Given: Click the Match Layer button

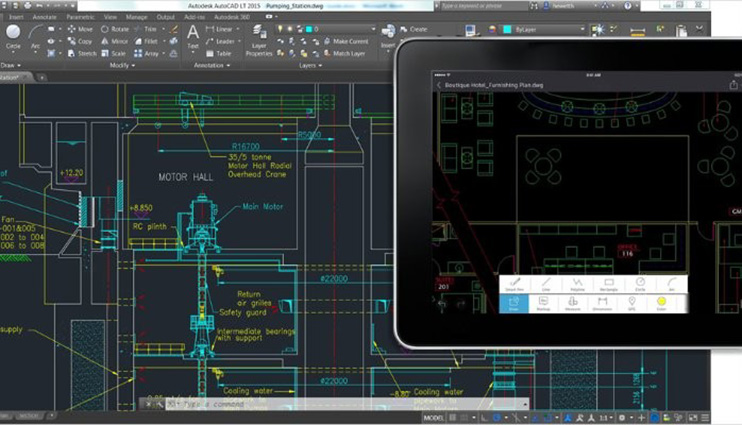Looking at the screenshot, I should click(344, 53).
